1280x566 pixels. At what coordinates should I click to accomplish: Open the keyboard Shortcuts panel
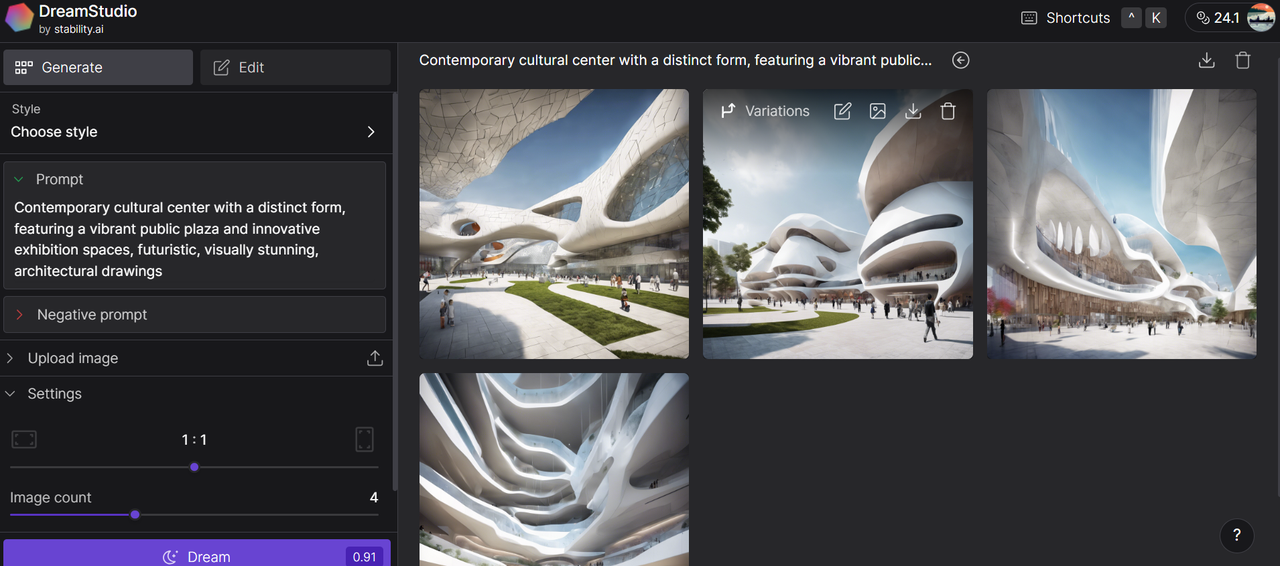pyautogui.click(x=1066, y=18)
